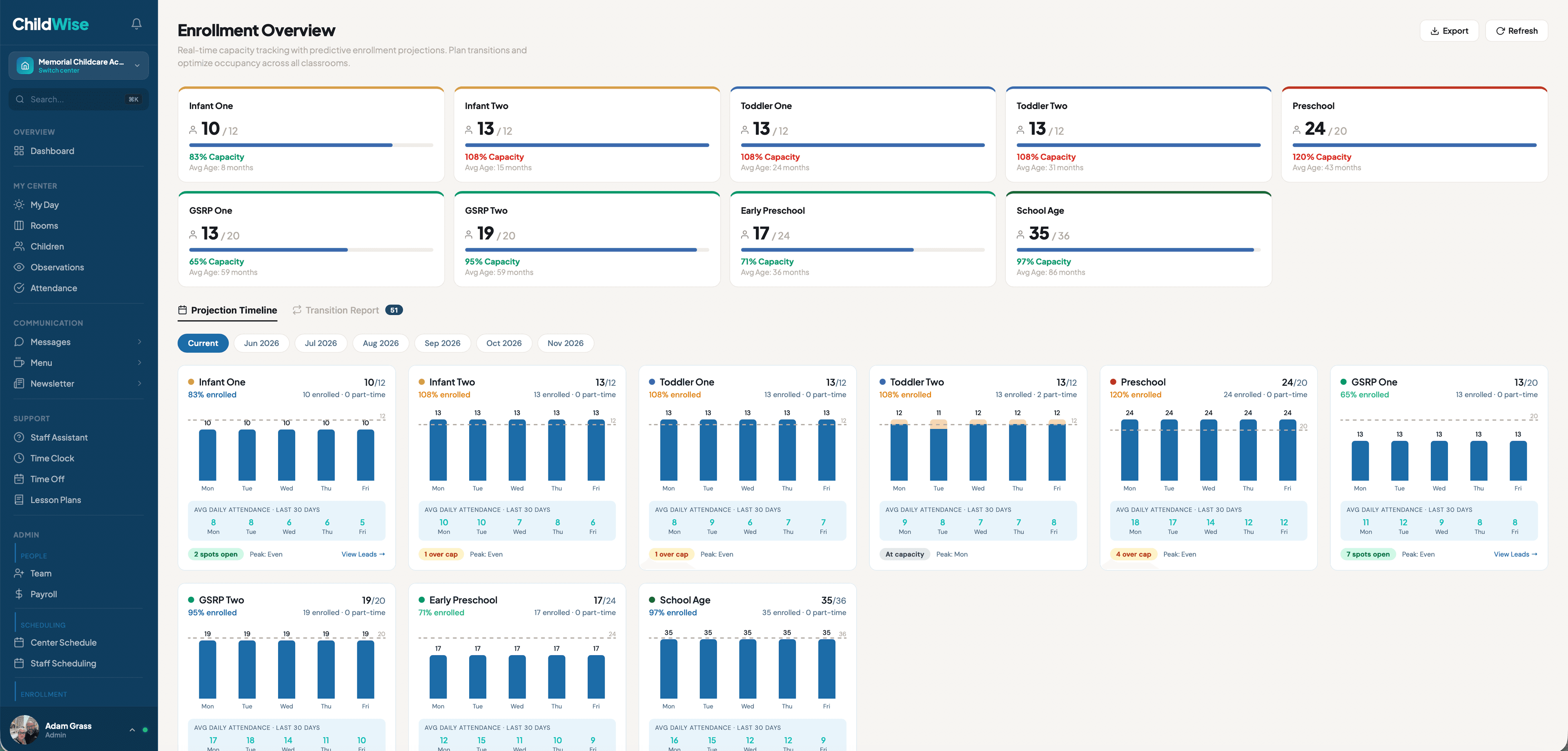Image resolution: width=1568 pixels, height=751 pixels.
Task: Click the Refresh button
Action: (1517, 31)
